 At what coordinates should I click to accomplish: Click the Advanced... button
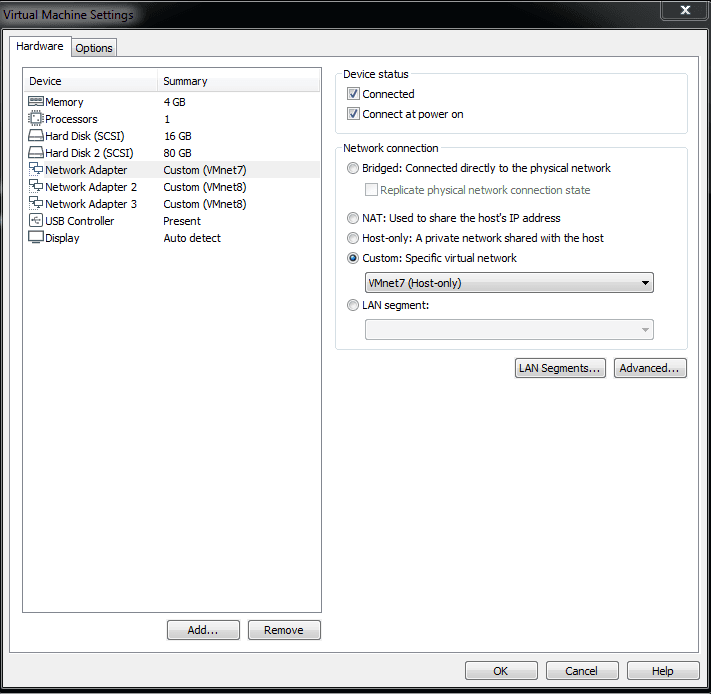pos(650,368)
